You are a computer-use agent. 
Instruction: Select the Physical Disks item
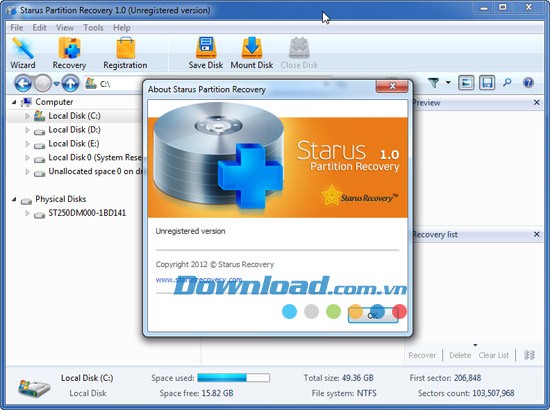(x=60, y=199)
